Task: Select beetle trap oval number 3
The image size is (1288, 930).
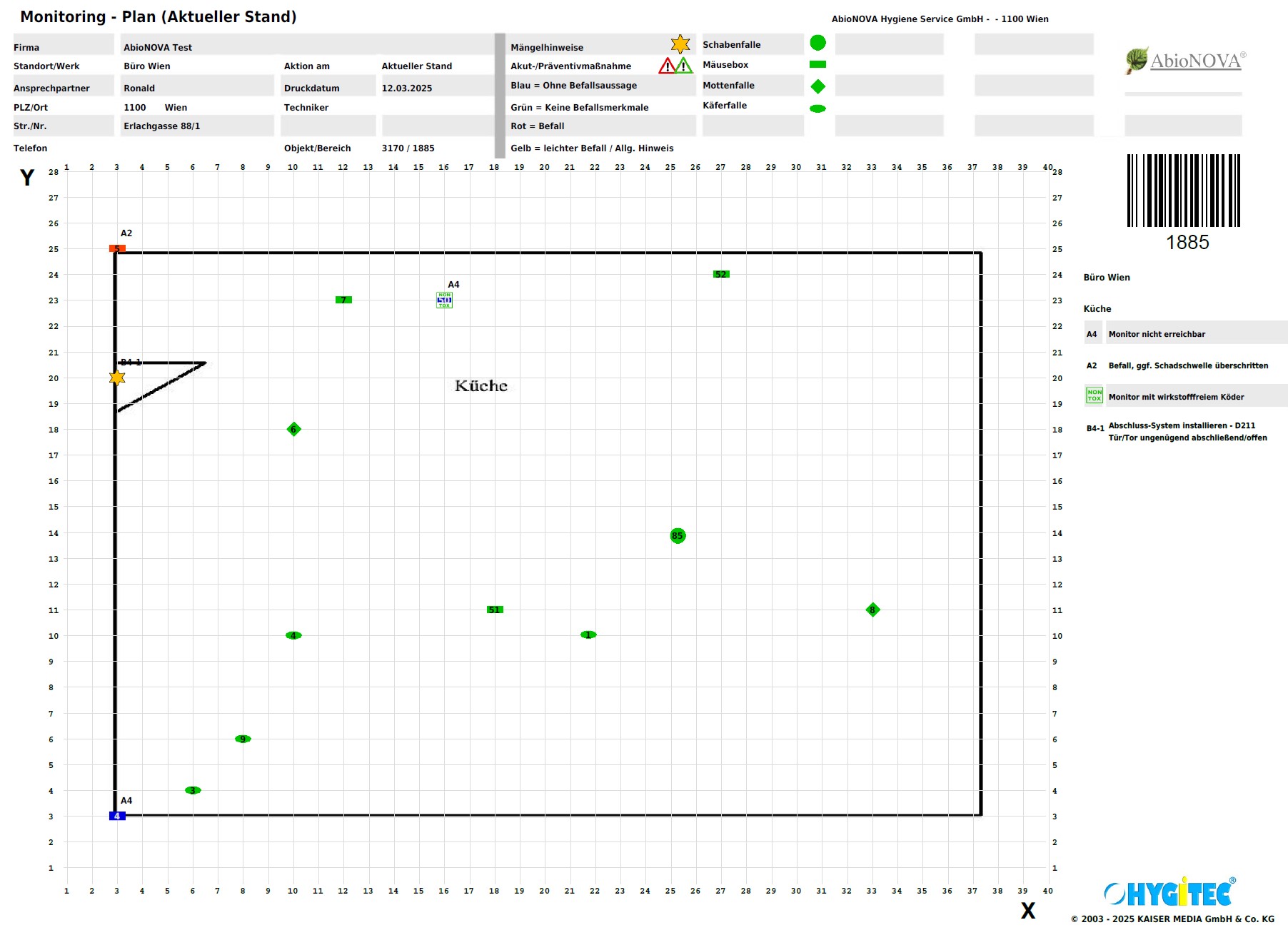Action: tap(193, 790)
